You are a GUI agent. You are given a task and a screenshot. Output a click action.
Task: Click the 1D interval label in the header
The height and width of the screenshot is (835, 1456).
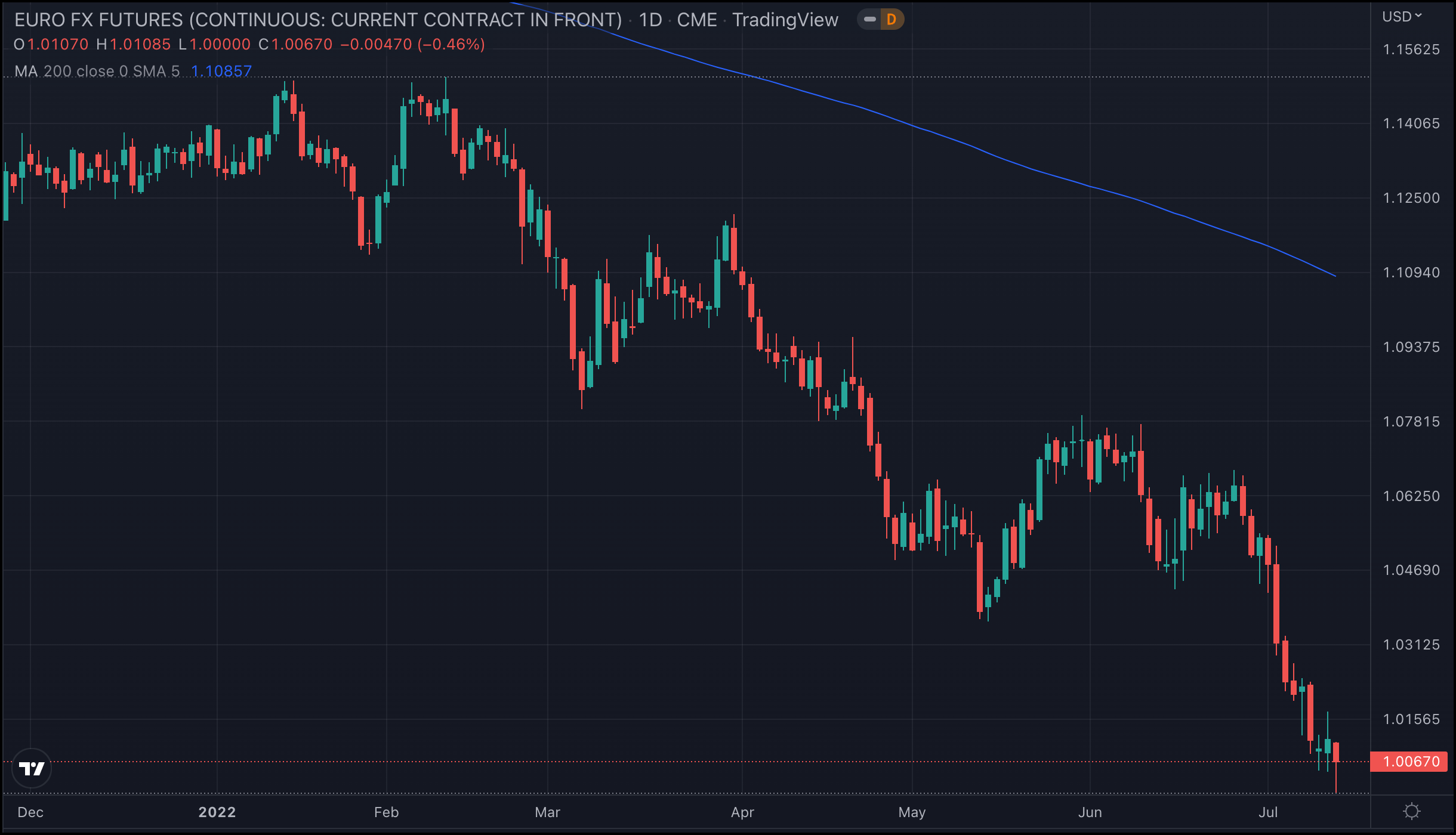tap(650, 20)
